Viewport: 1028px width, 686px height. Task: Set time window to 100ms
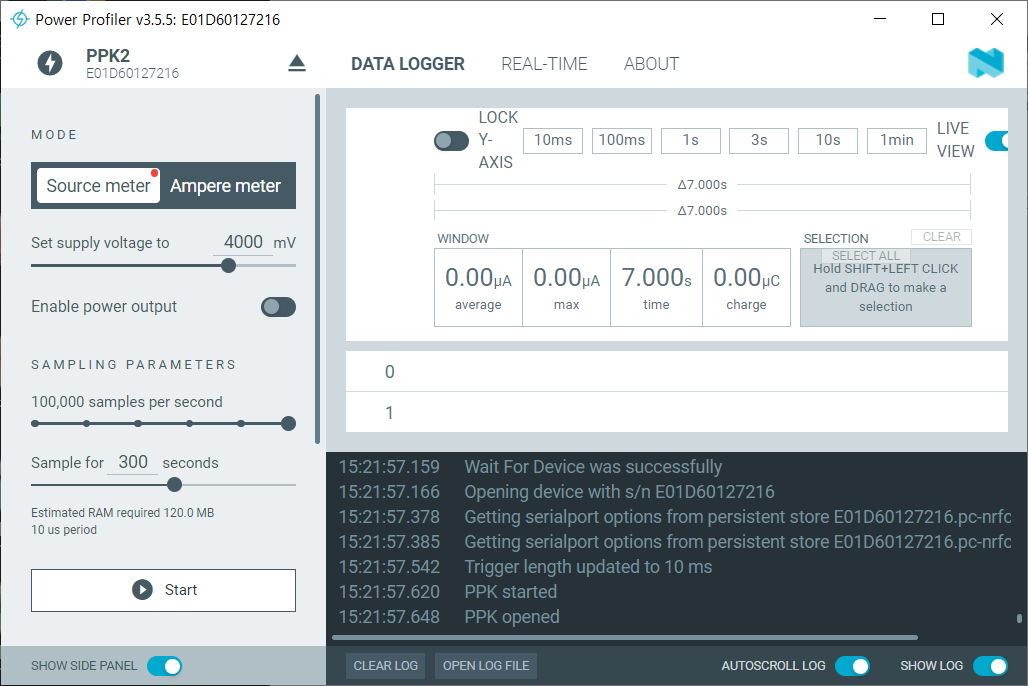(622, 140)
